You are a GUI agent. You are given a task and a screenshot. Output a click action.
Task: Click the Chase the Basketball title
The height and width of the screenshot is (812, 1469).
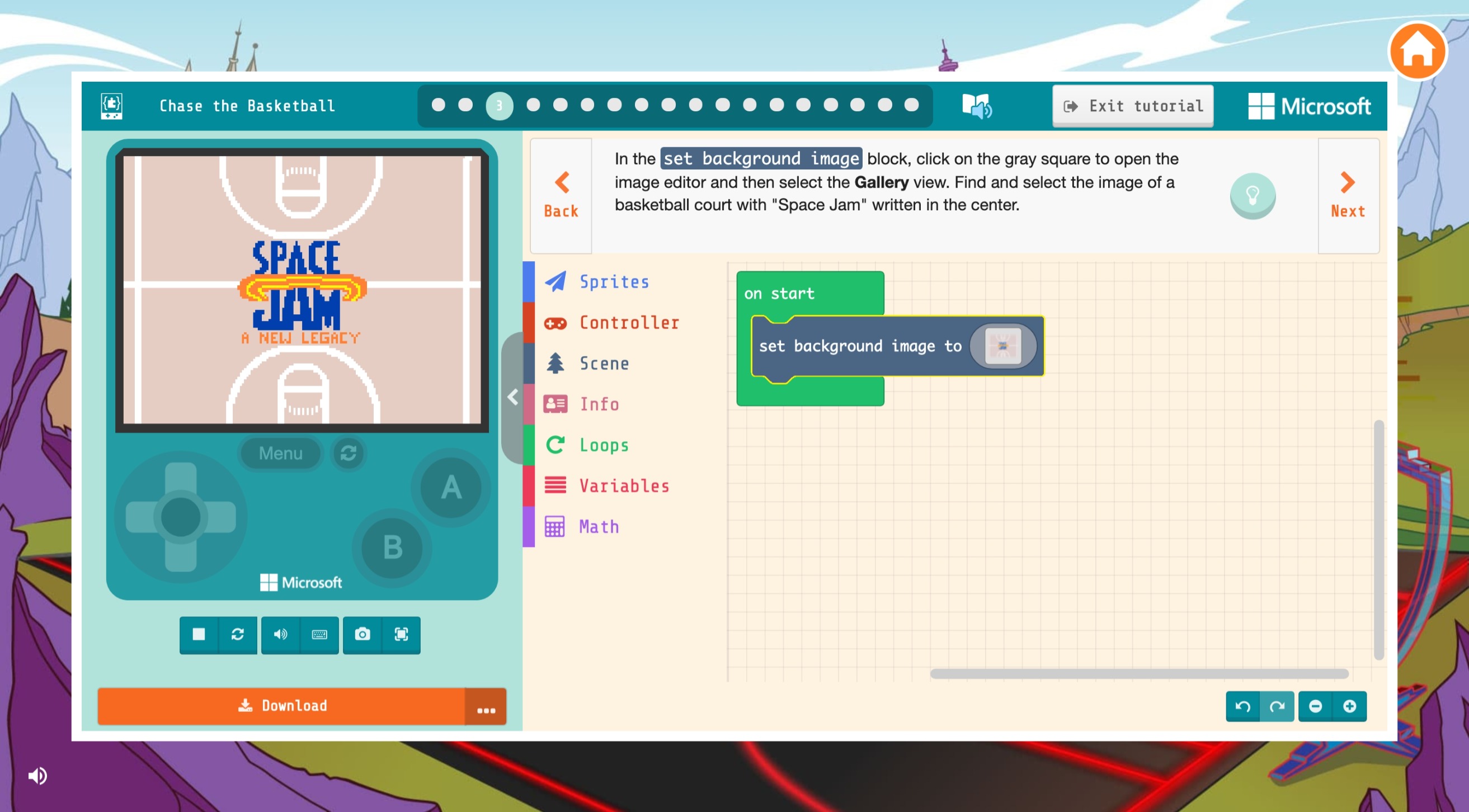247,106
